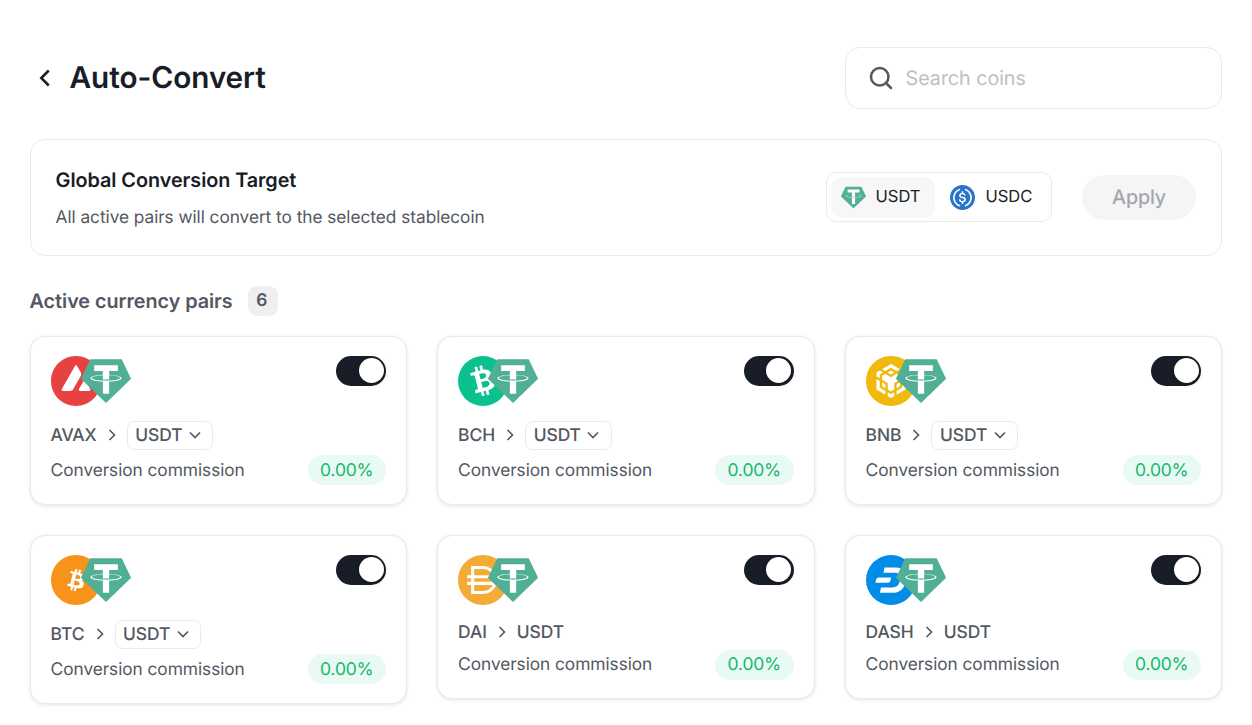
Task: Click the DASH coin icon
Action: pos(887,580)
